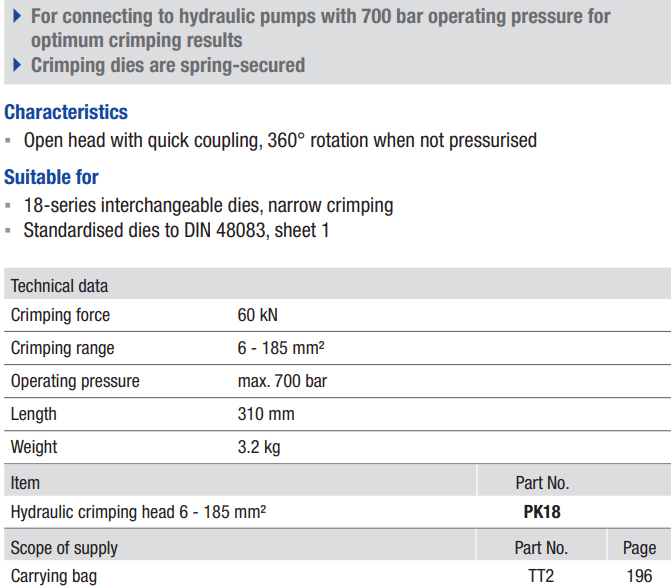Select the 'Suitable for' heading
671x587 pixels.
click(x=51, y=177)
